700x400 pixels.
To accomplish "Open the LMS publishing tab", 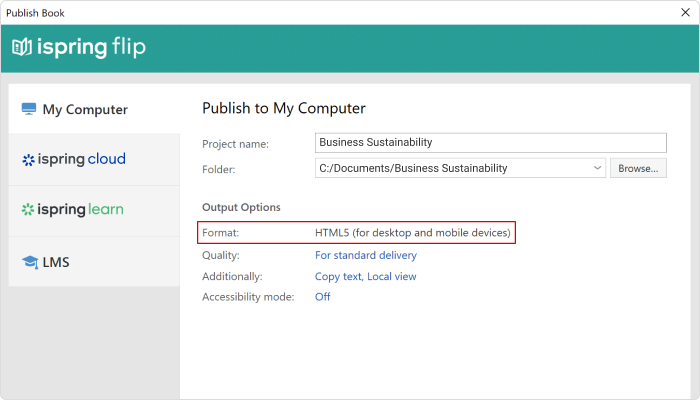I will 94,262.
